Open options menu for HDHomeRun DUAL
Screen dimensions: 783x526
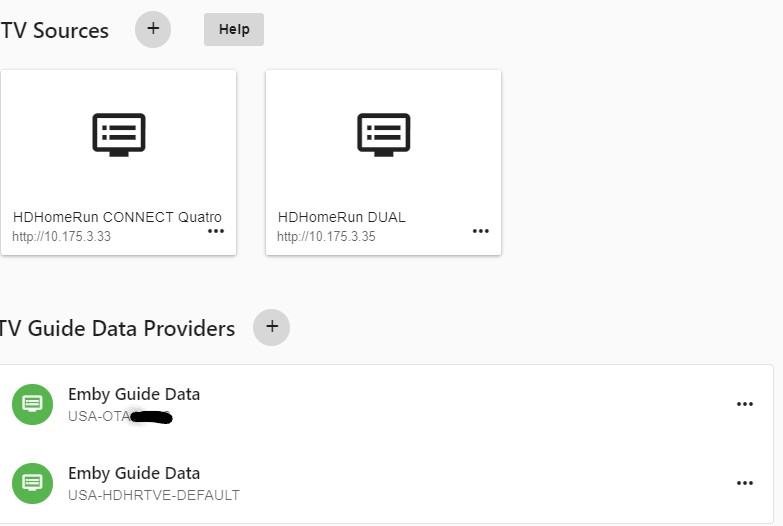480,231
